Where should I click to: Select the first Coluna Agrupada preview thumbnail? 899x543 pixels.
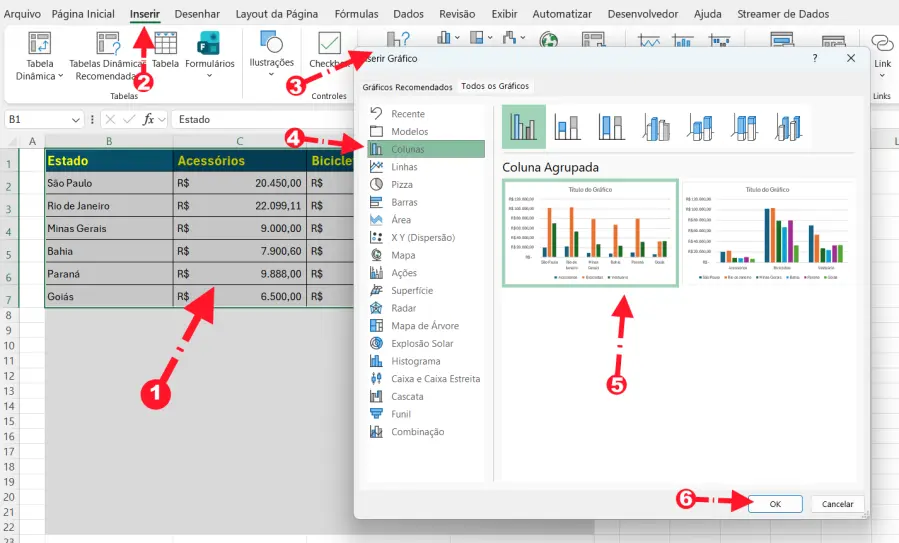[x=589, y=233]
